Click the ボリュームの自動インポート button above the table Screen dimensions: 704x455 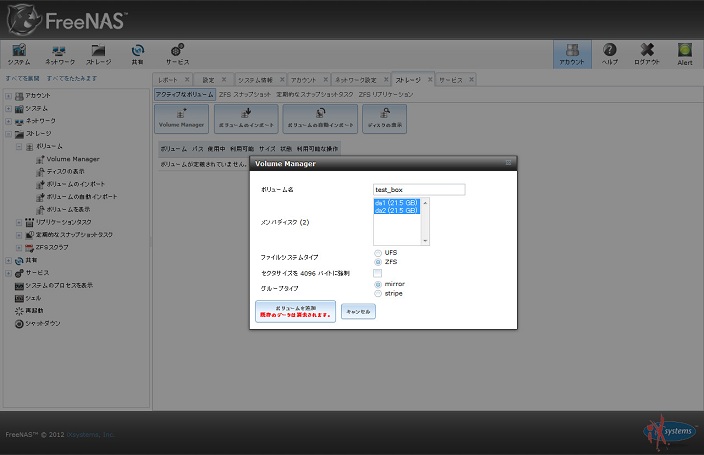320,119
